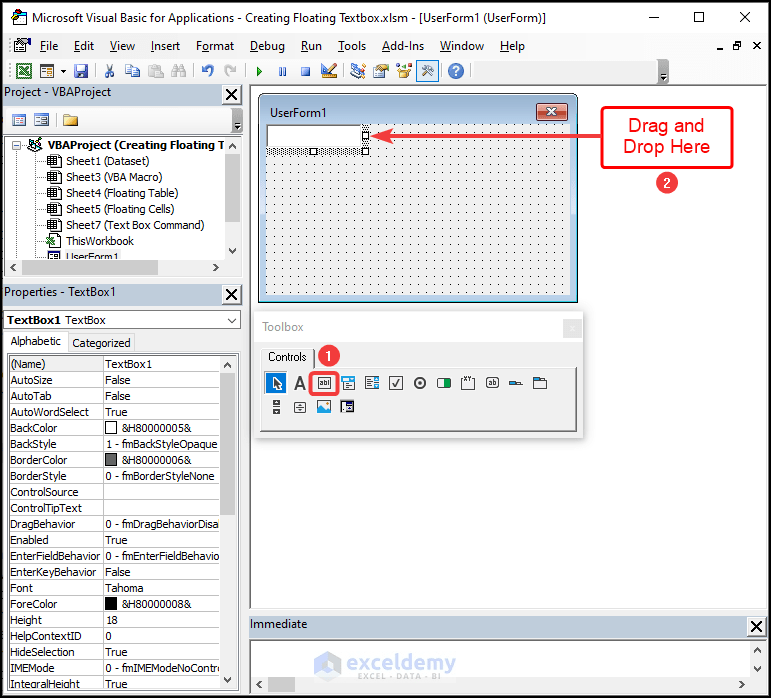This screenshot has width=771, height=698.
Task: Select the CommandButton control in Toolbox
Action: tap(492, 383)
